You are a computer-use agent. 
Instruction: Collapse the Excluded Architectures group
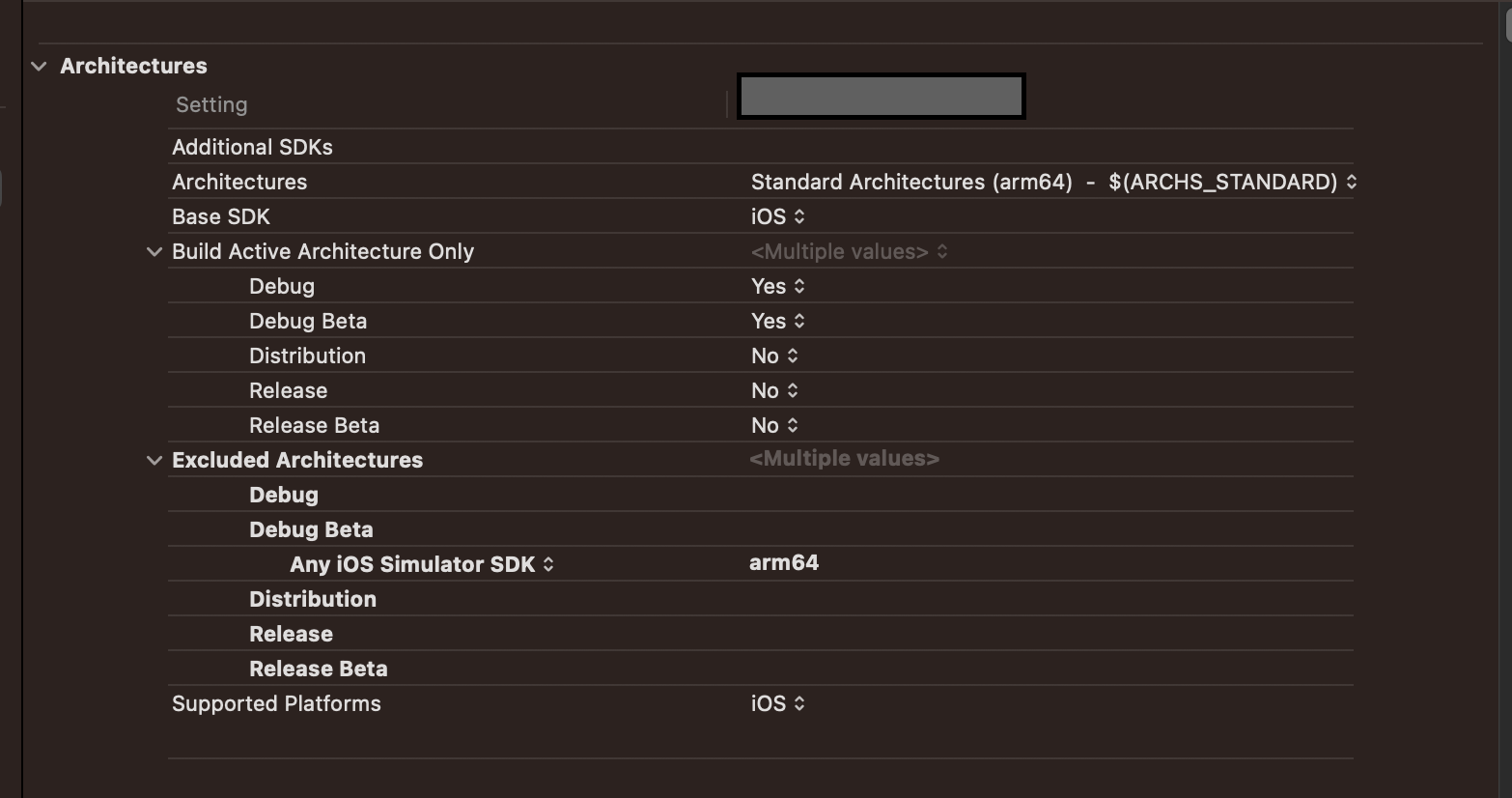pyautogui.click(x=154, y=460)
